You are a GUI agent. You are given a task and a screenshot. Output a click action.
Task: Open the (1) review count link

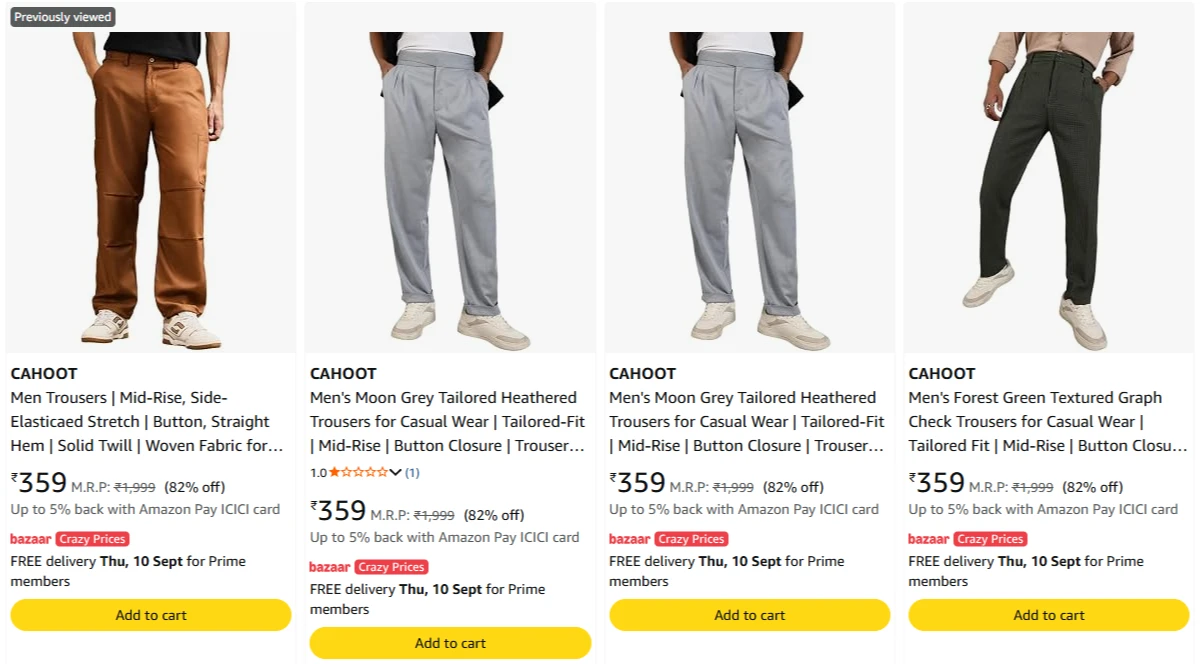pos(412,472)
